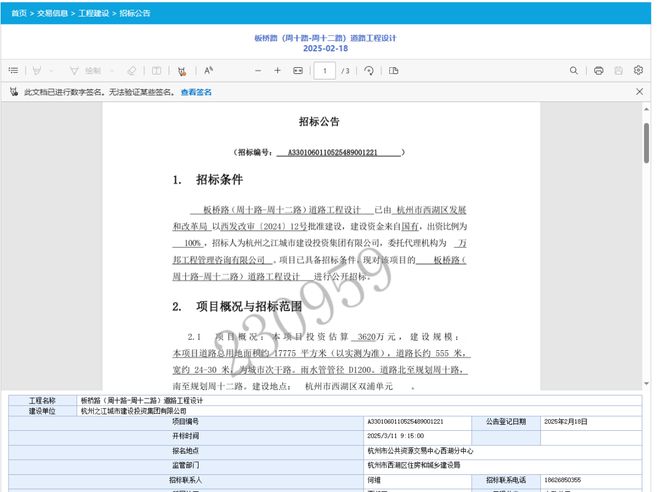Viewport: 660px width, 492px height.
Task: Open search in PDF document
Action: coord(574,70)
